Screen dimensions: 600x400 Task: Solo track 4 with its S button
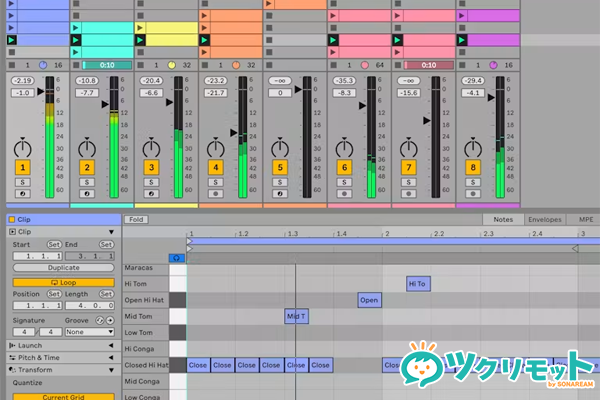pos(215,182)
